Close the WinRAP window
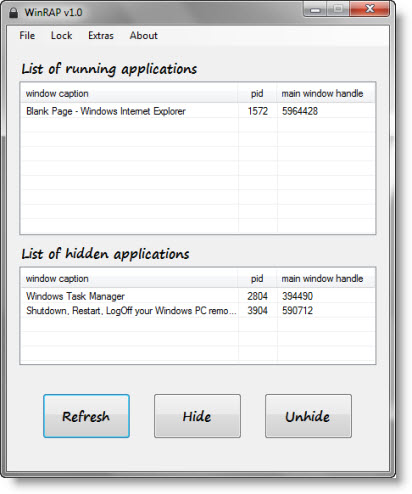The height and width of the screenshot is (494, 412). tap(369, 9)
